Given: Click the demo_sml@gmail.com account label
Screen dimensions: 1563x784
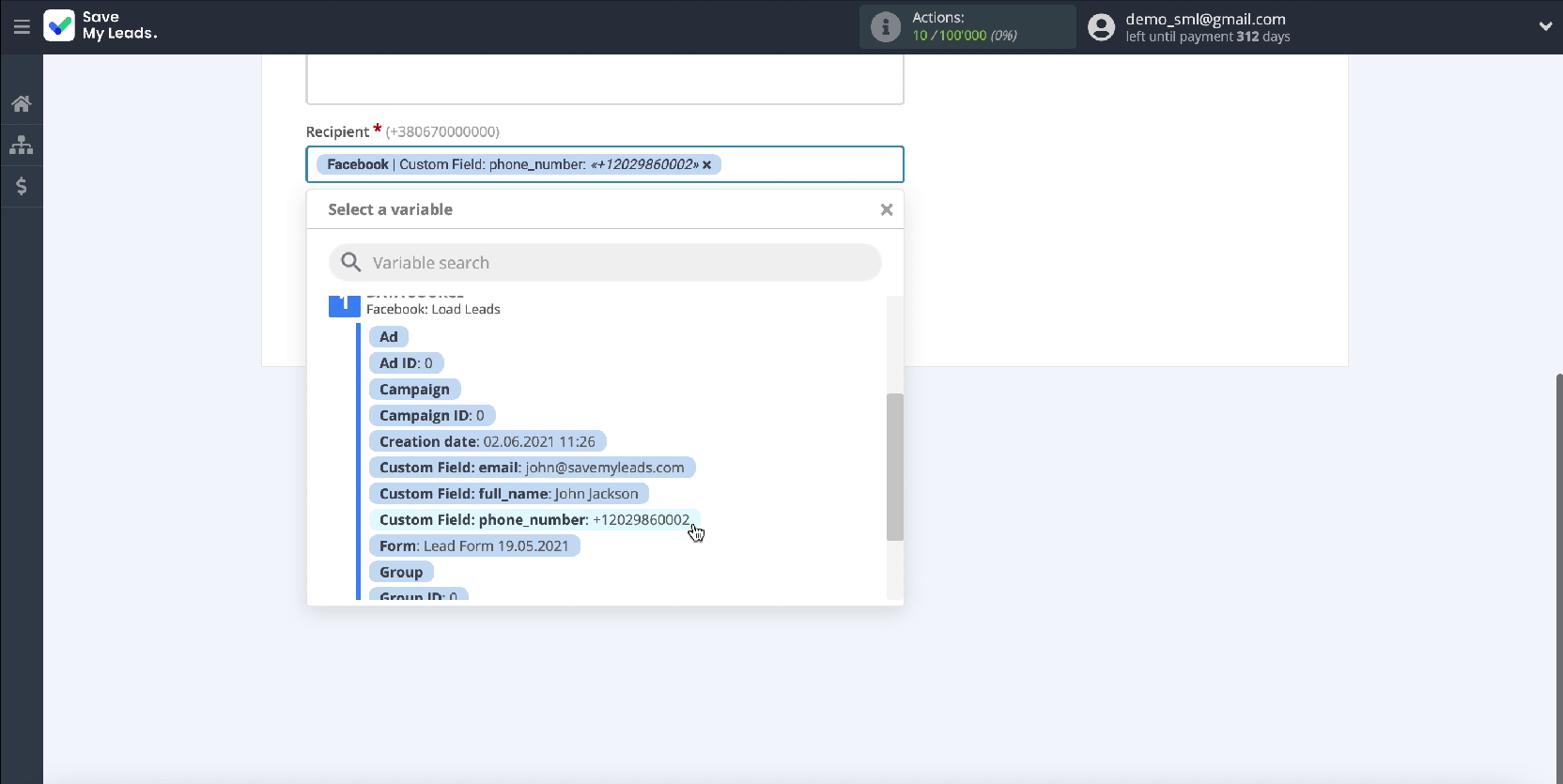Looking at the screenshot, I should tap(1205, 19).
